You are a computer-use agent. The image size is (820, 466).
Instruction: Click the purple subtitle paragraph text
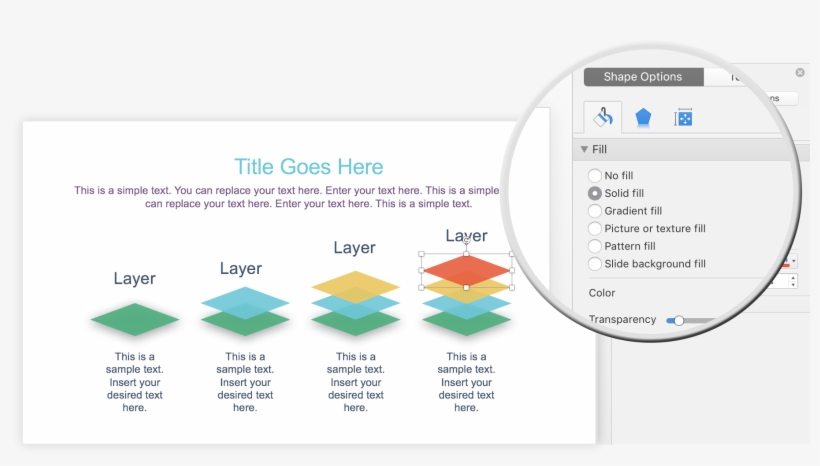pyautogui.click(x=287, y=197)
